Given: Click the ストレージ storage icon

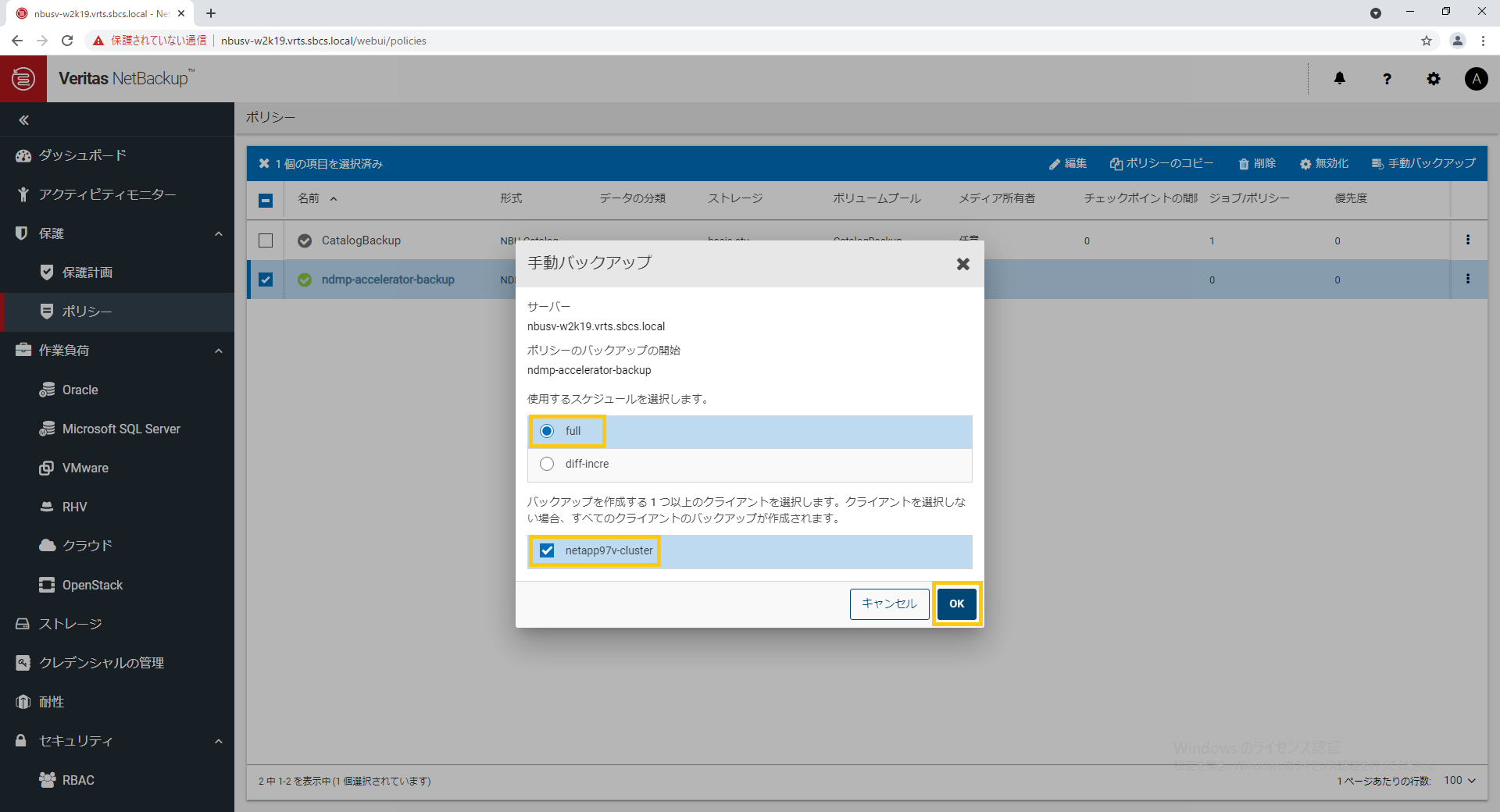Looking at the screenshot, I should 23,624.
